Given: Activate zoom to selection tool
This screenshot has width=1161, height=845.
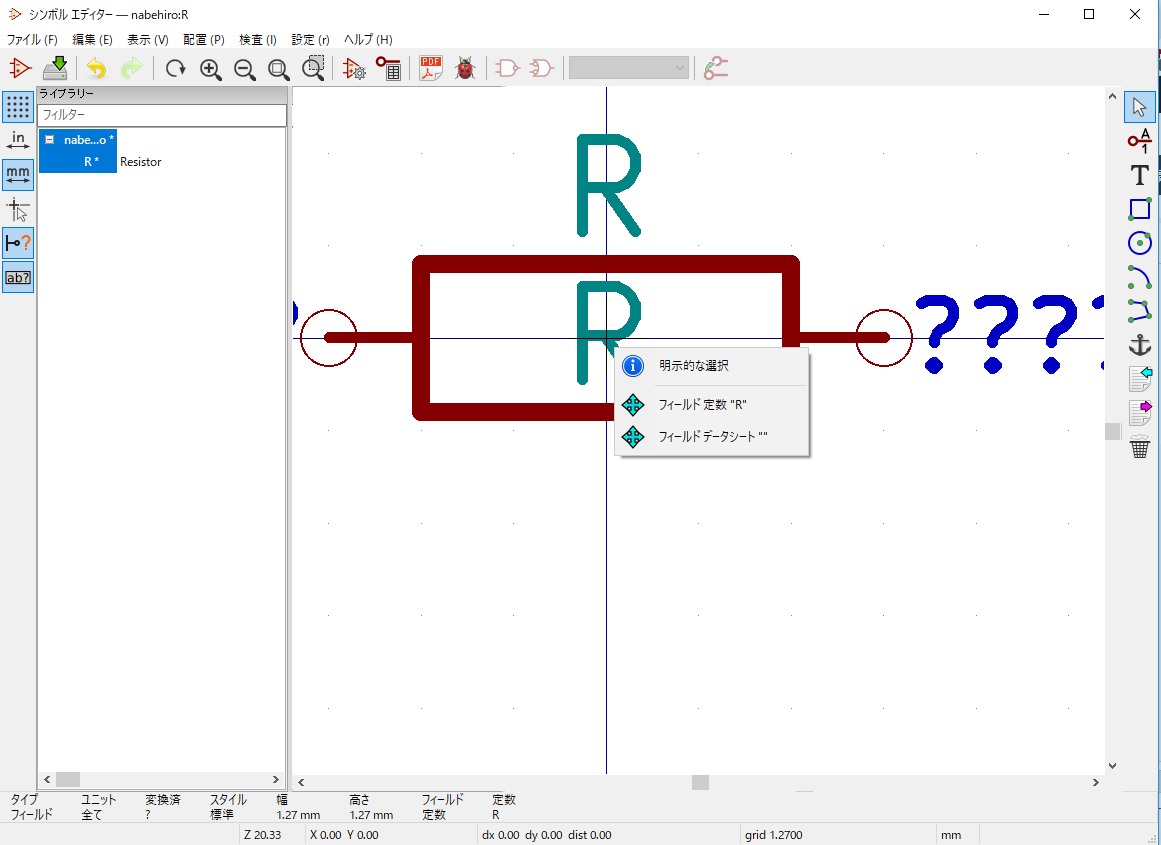Looking at the screenshot, I should (x=313, y=69).
